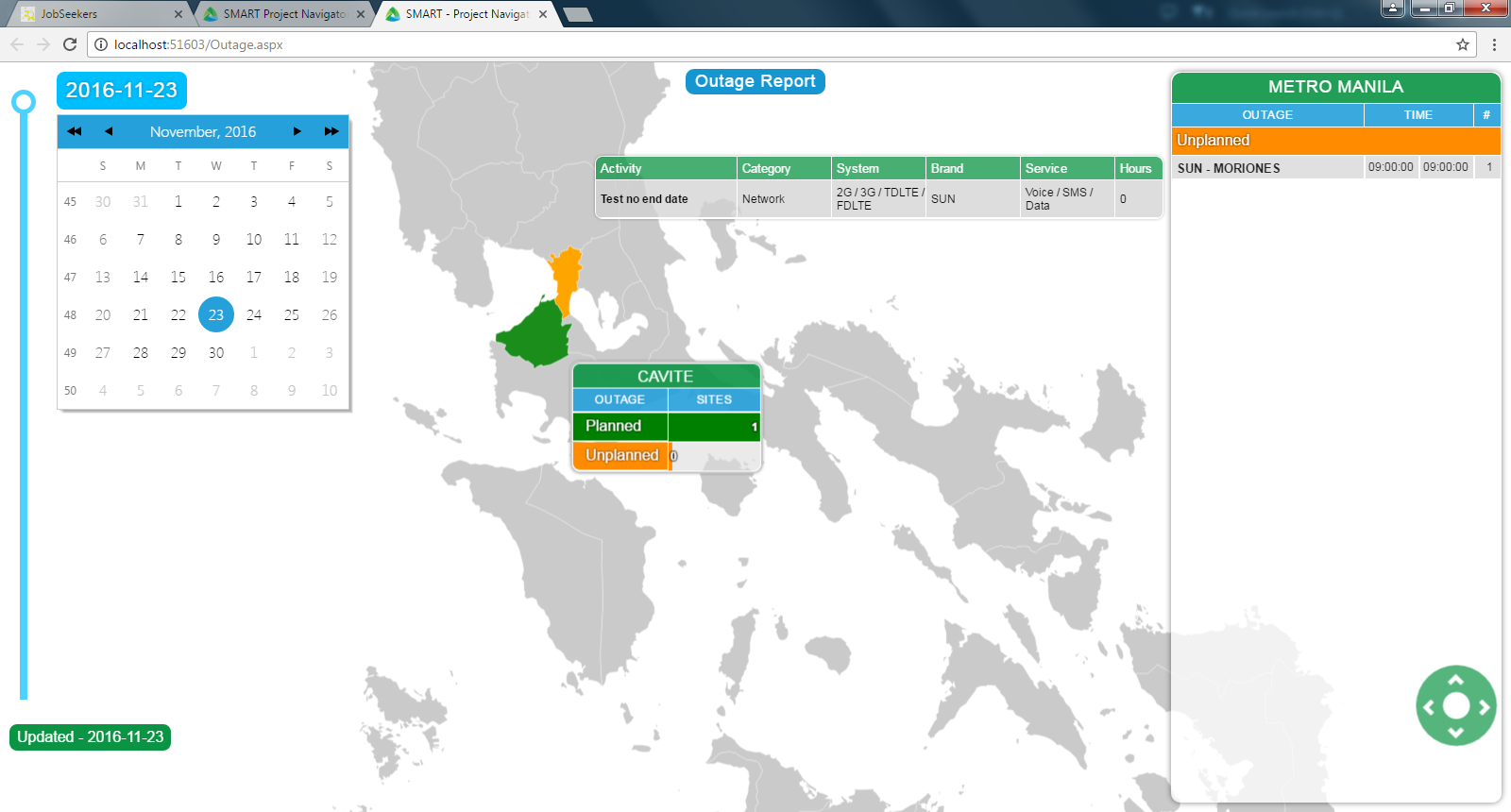Image resolution: width=1511 pixels, height=812 pixels.
Task: Click the Brand column header
Action: coord(973,168)
